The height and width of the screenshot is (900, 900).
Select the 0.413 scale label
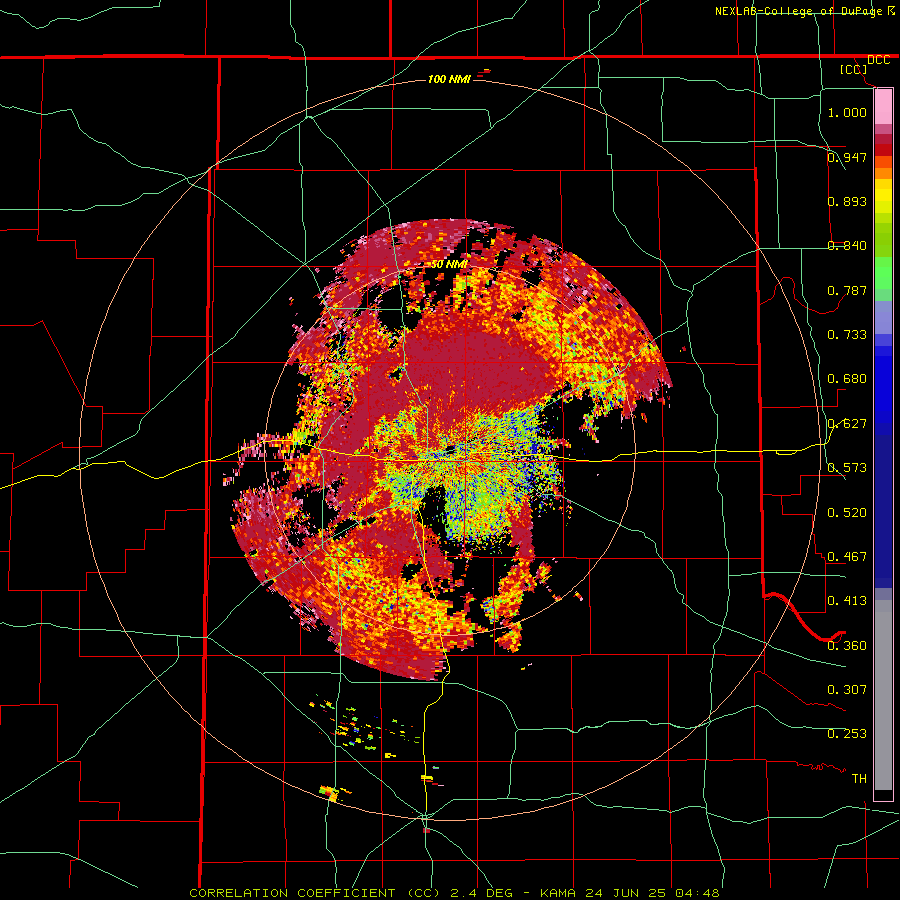847,601
